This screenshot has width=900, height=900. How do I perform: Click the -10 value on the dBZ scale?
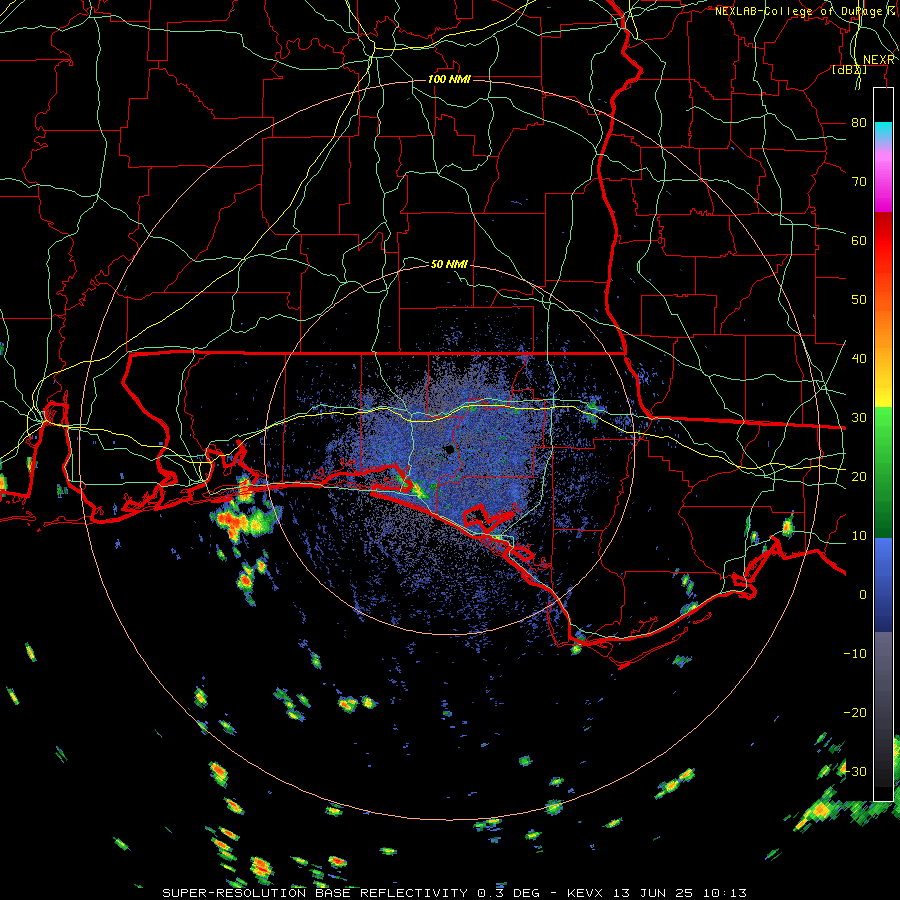pos(855,654)
